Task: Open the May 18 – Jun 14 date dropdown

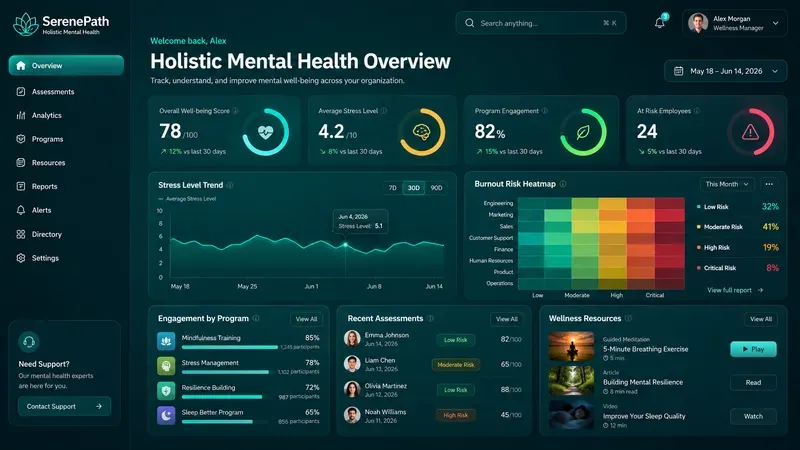Action: (x=725, y=71)
